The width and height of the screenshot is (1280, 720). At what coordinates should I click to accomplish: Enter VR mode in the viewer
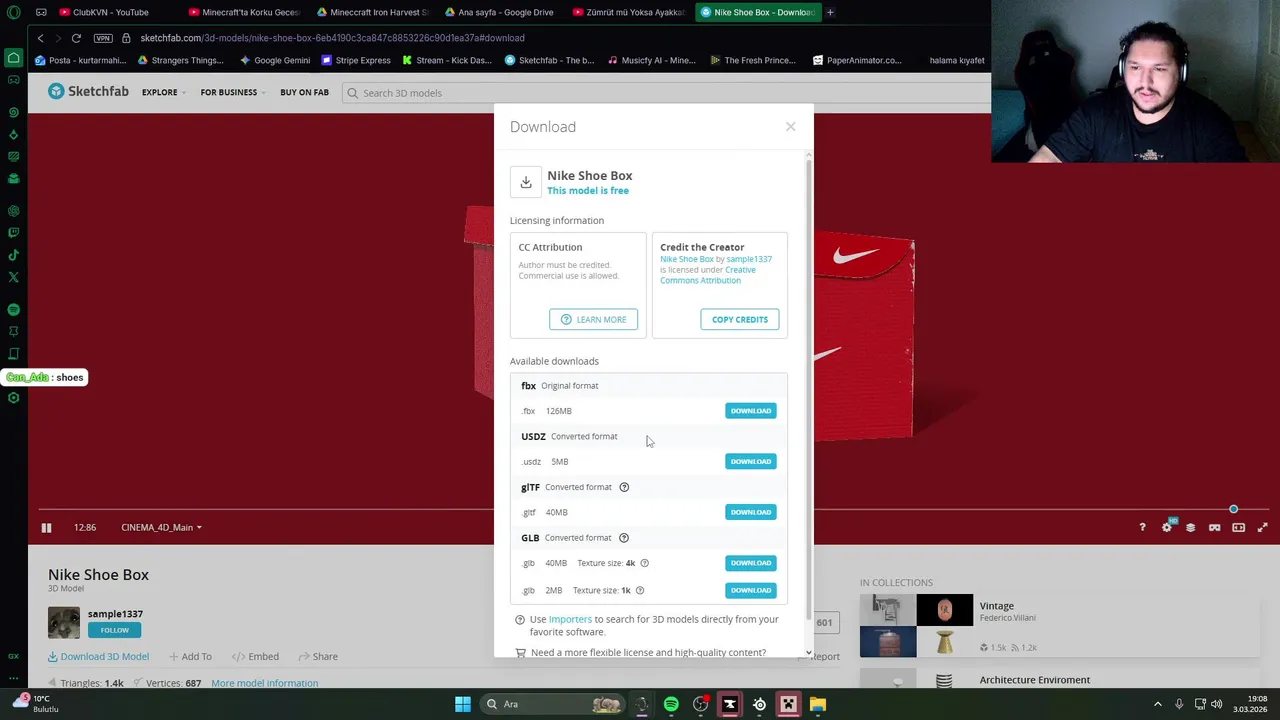click(1214, 527)
